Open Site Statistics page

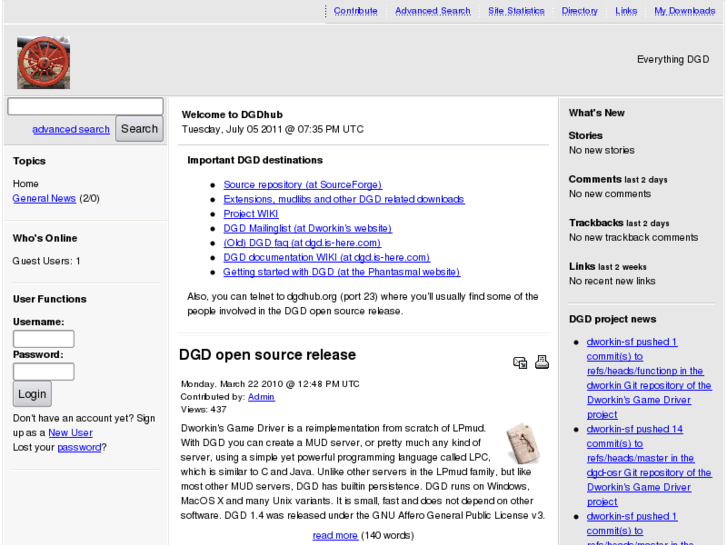pos(516,11)
